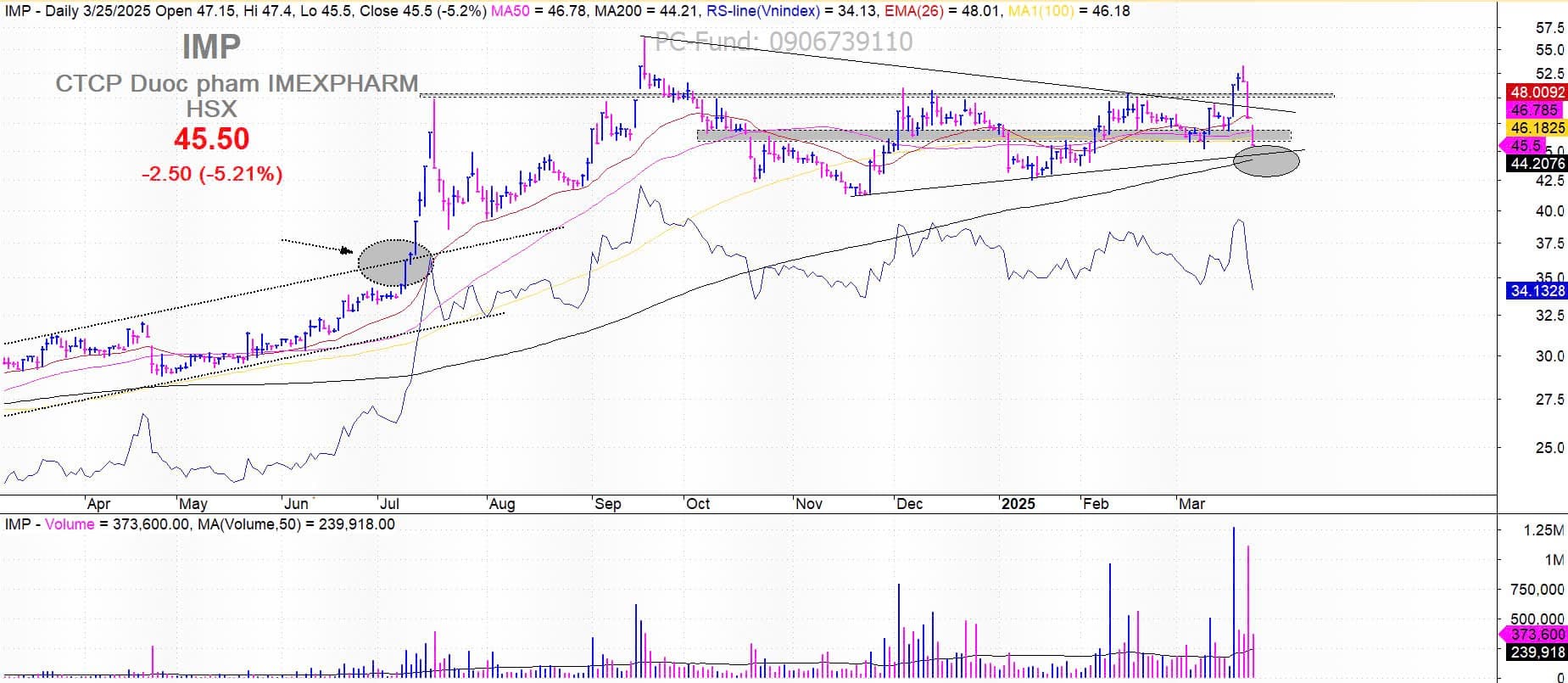Click the company name 'CTCP Duoc pham IMEXPHARM'
Viewport: 1568px width, 683px height.
237,83
